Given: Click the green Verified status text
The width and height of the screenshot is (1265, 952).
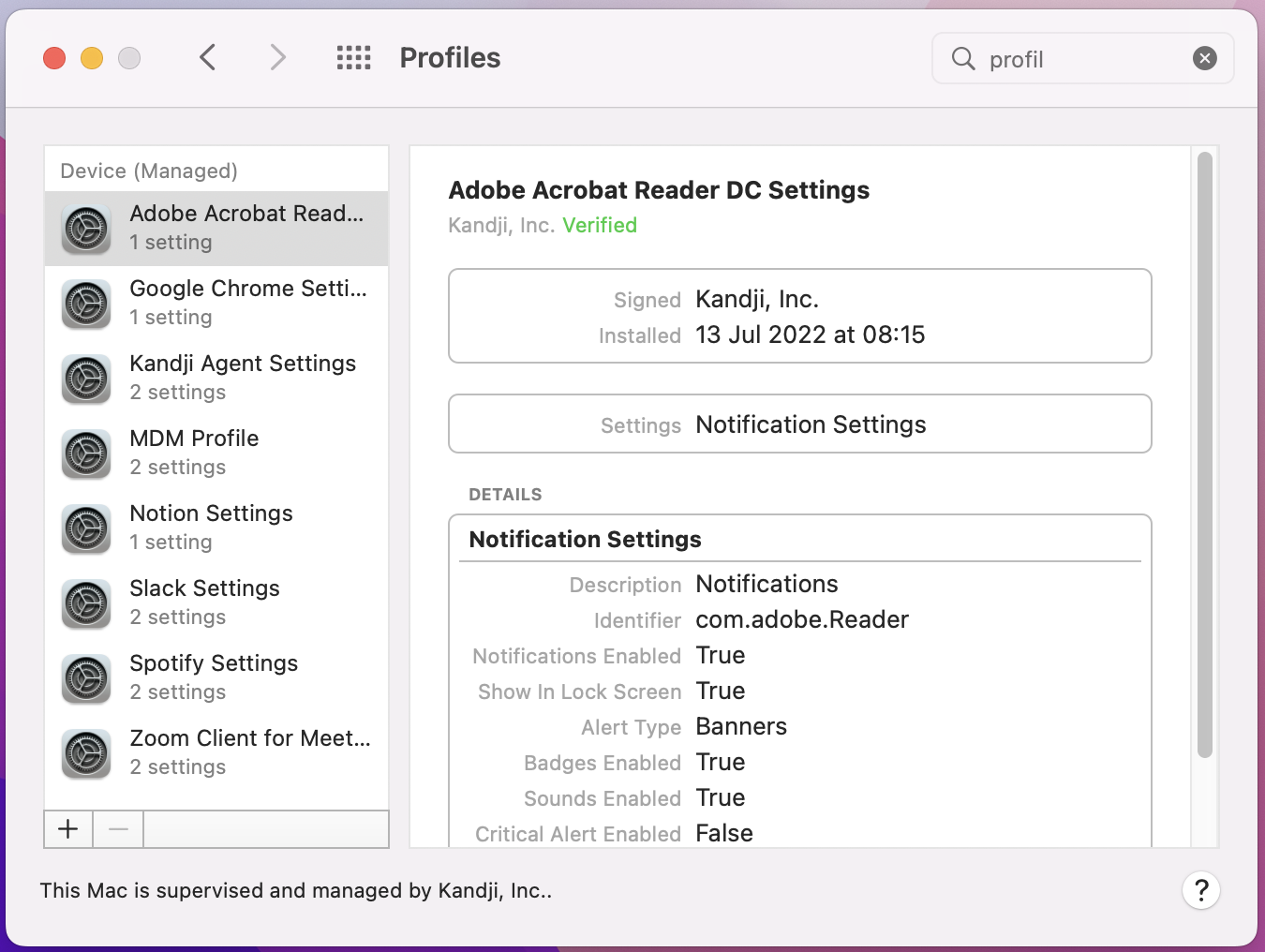Looking at the screenshot, I should 600,225.
